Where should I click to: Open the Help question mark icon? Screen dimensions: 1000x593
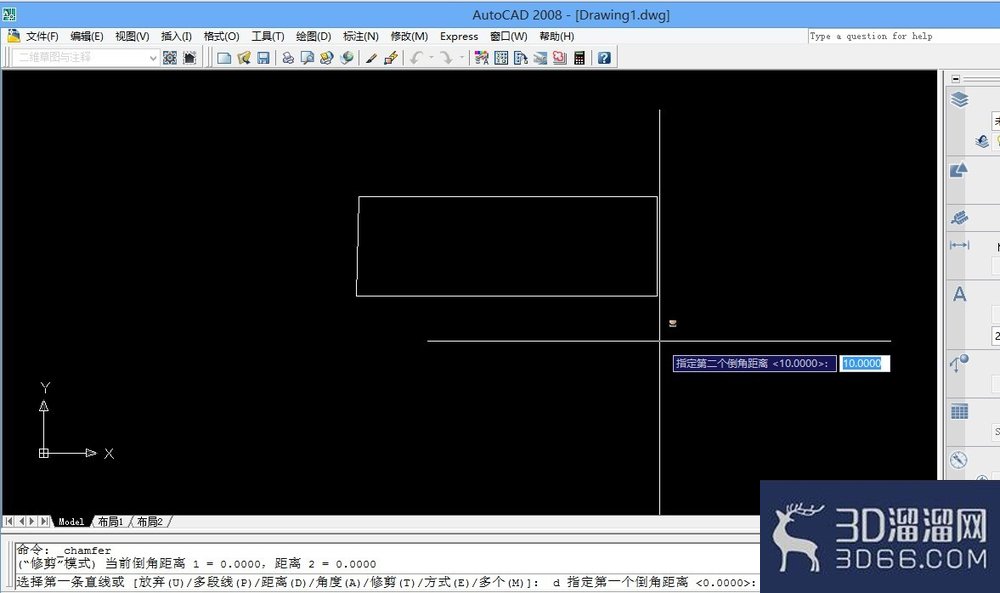point(603,58)
